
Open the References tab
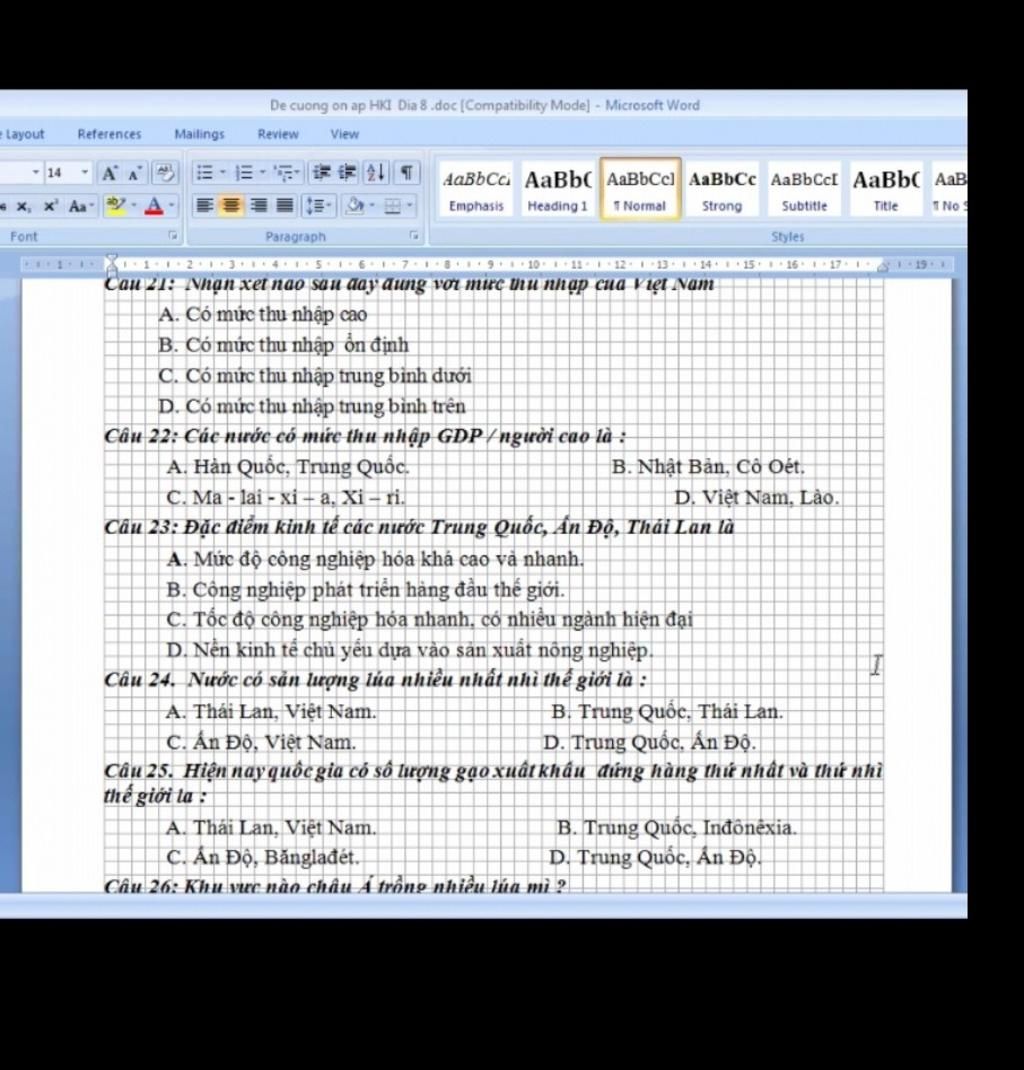point(109,134)
